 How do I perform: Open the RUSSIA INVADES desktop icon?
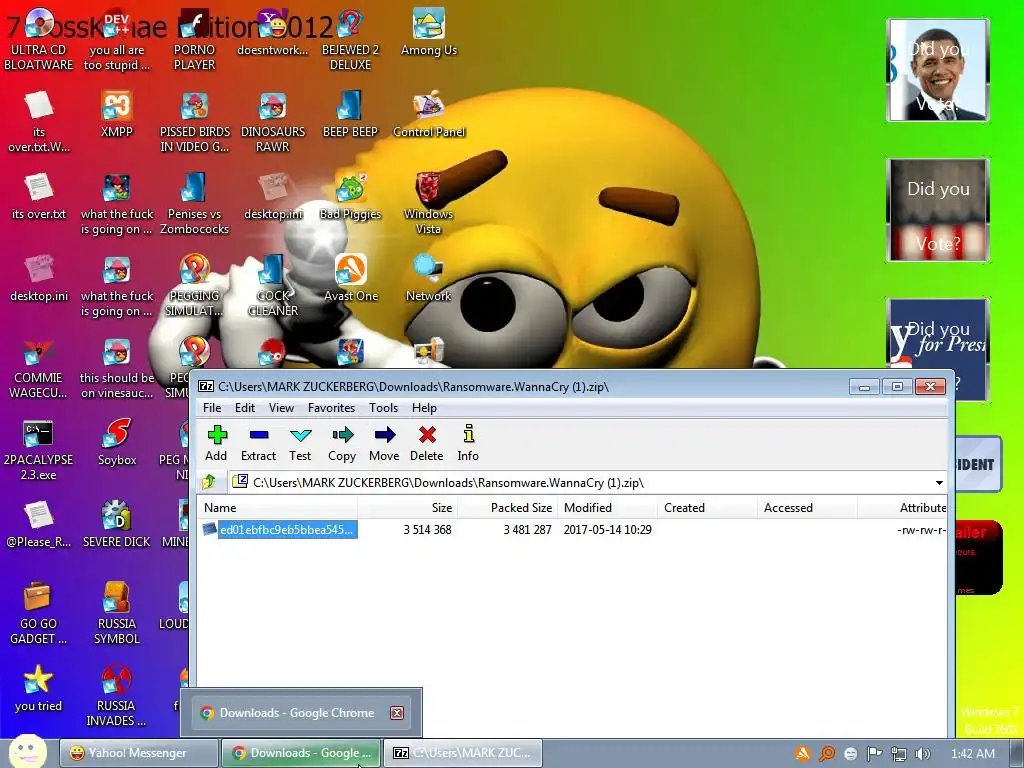pos(117,696)
